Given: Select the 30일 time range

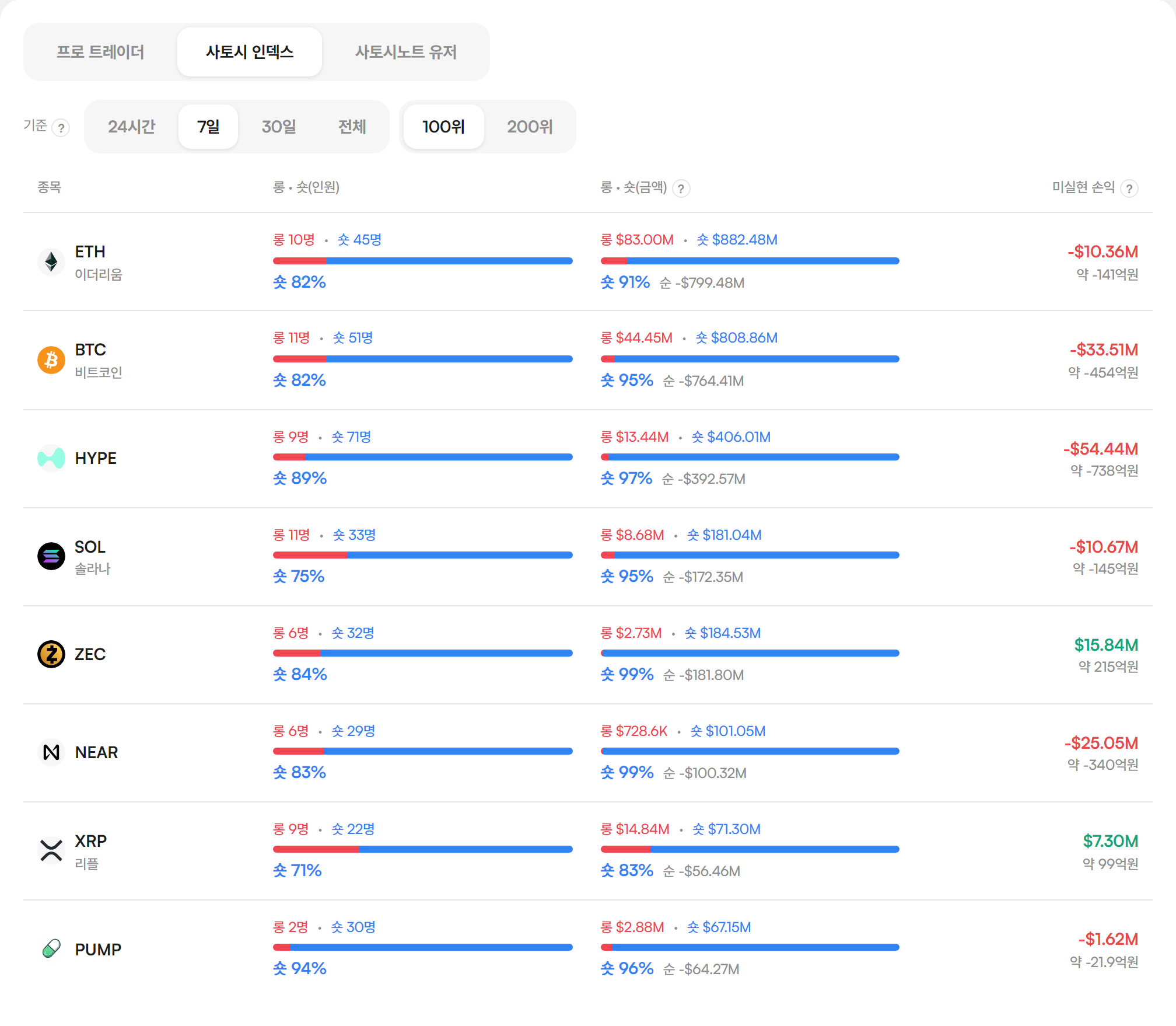Looking at the screenshot, I should point(279,127).
